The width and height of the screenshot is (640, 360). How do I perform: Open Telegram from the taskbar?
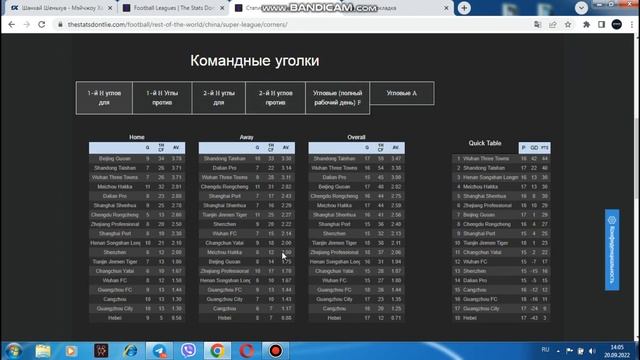(x=160, y=351)
